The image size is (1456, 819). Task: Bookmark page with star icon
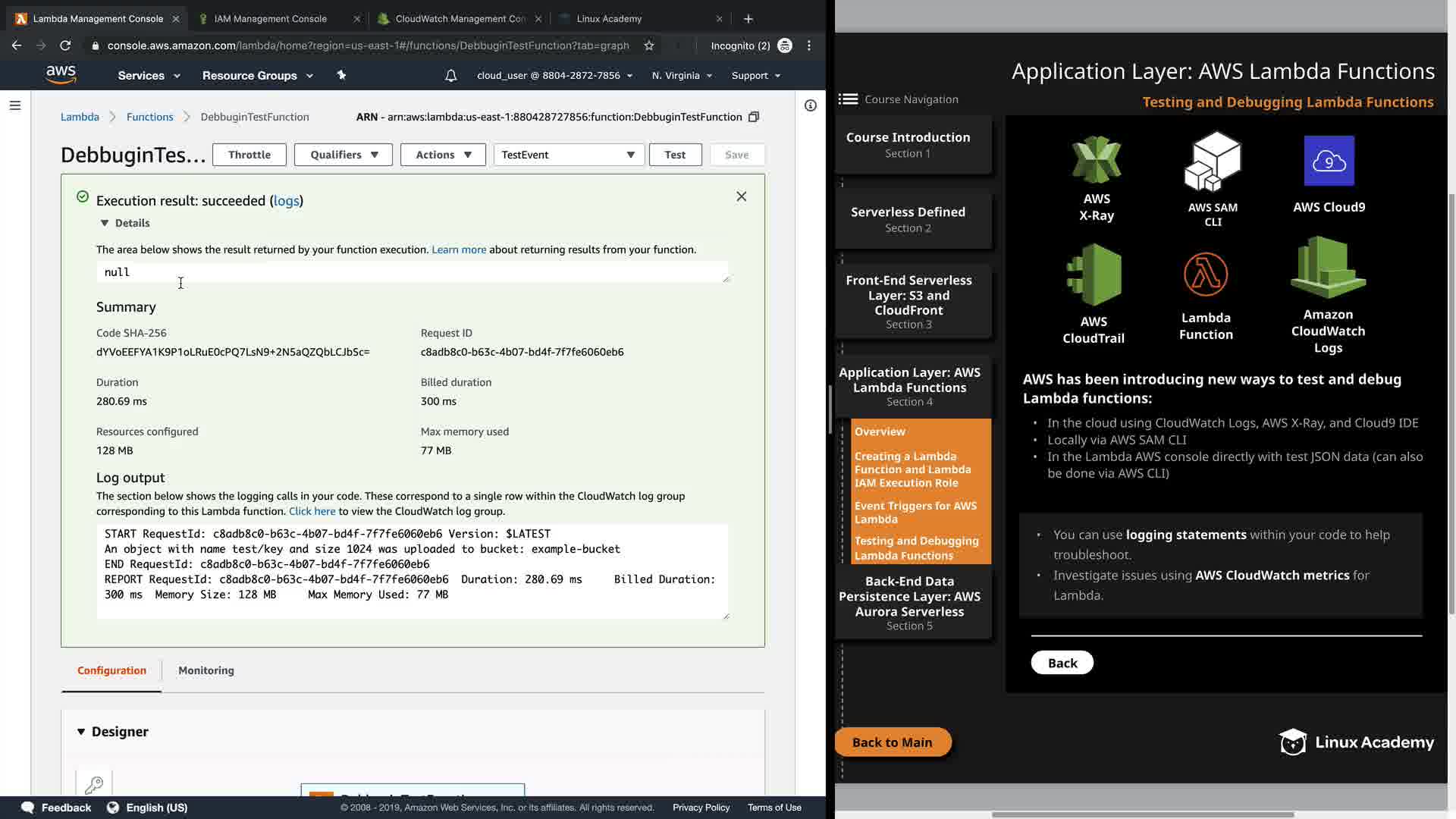point(649,45)
